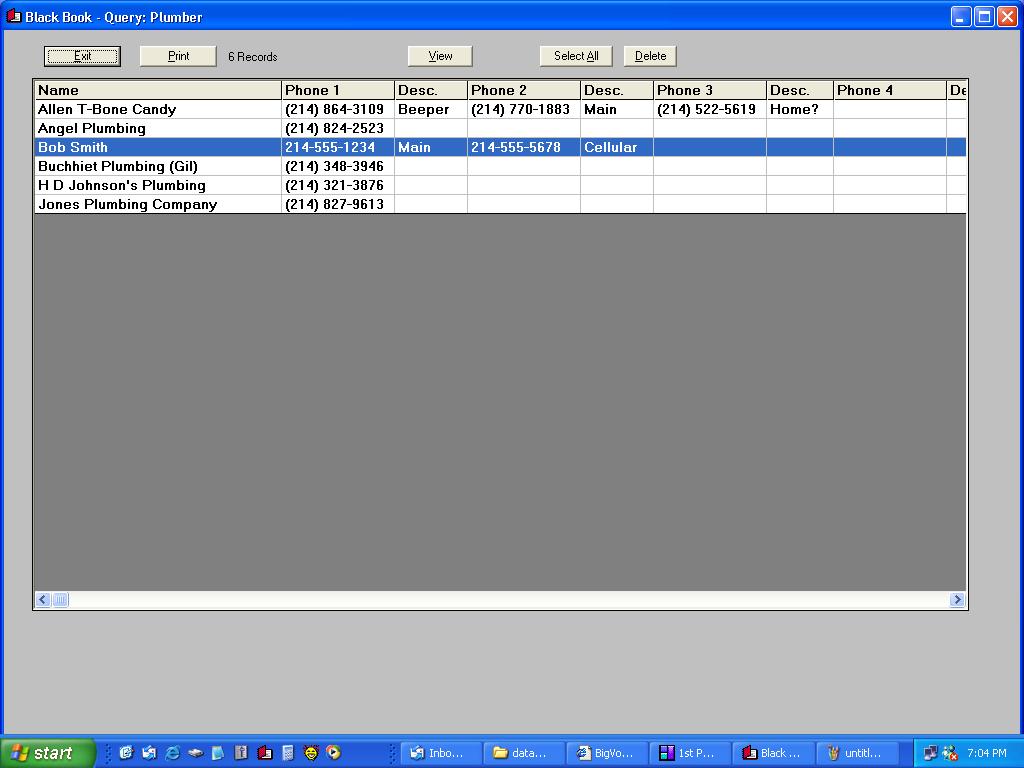The height and width of the screenshot is (768, 1024).
Task: Open the View button for the record
Action: point(440,56)
